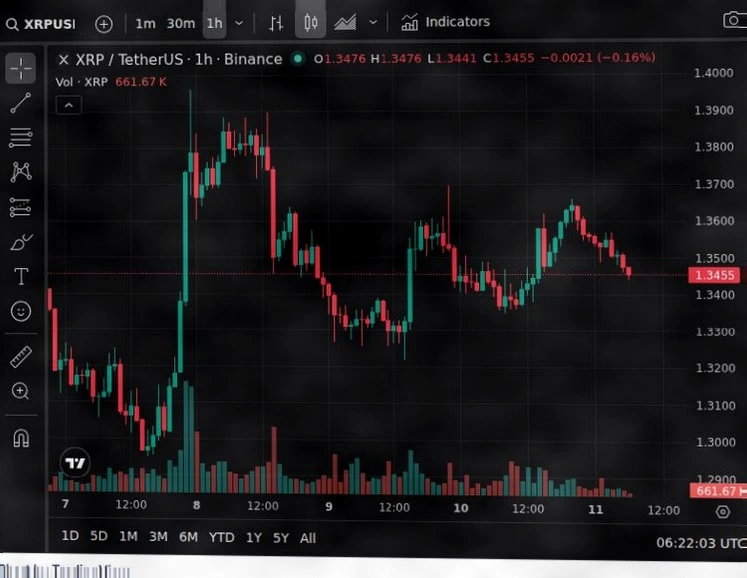Set the date range to 3M

tap(158, 537)
